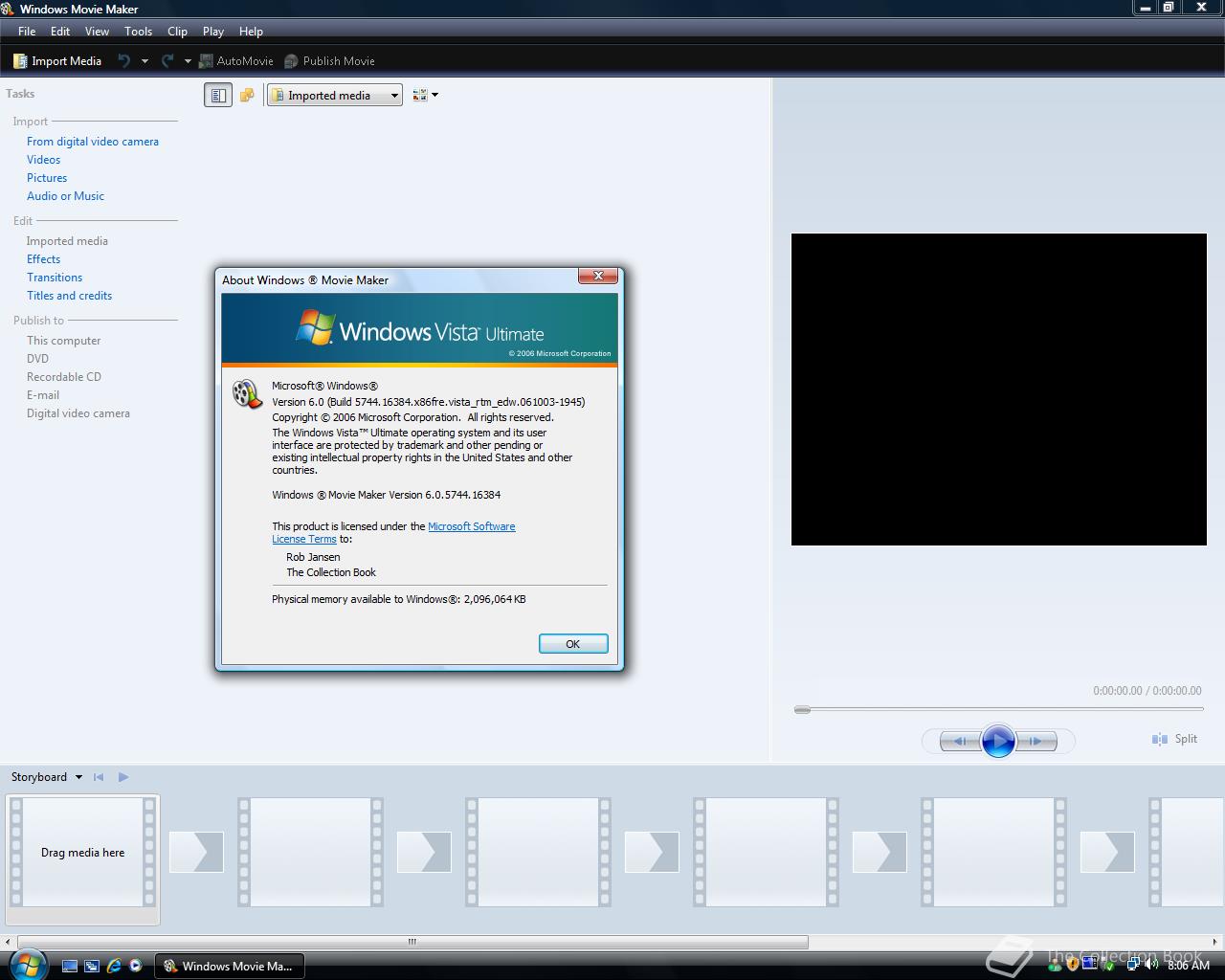This screenshot has width=1225, height=980.
Task: Click the volume speaker tray icon
Action: (x=1150, y=965)
